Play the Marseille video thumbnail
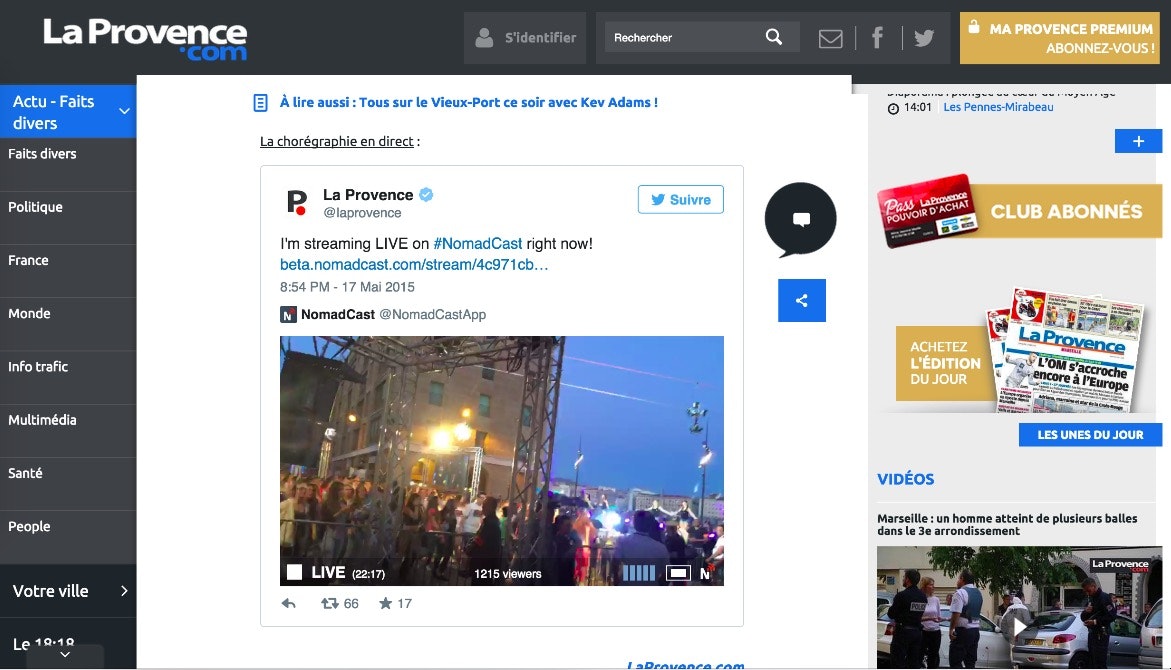The image size is (1171, 670). tap(1019, 607)
